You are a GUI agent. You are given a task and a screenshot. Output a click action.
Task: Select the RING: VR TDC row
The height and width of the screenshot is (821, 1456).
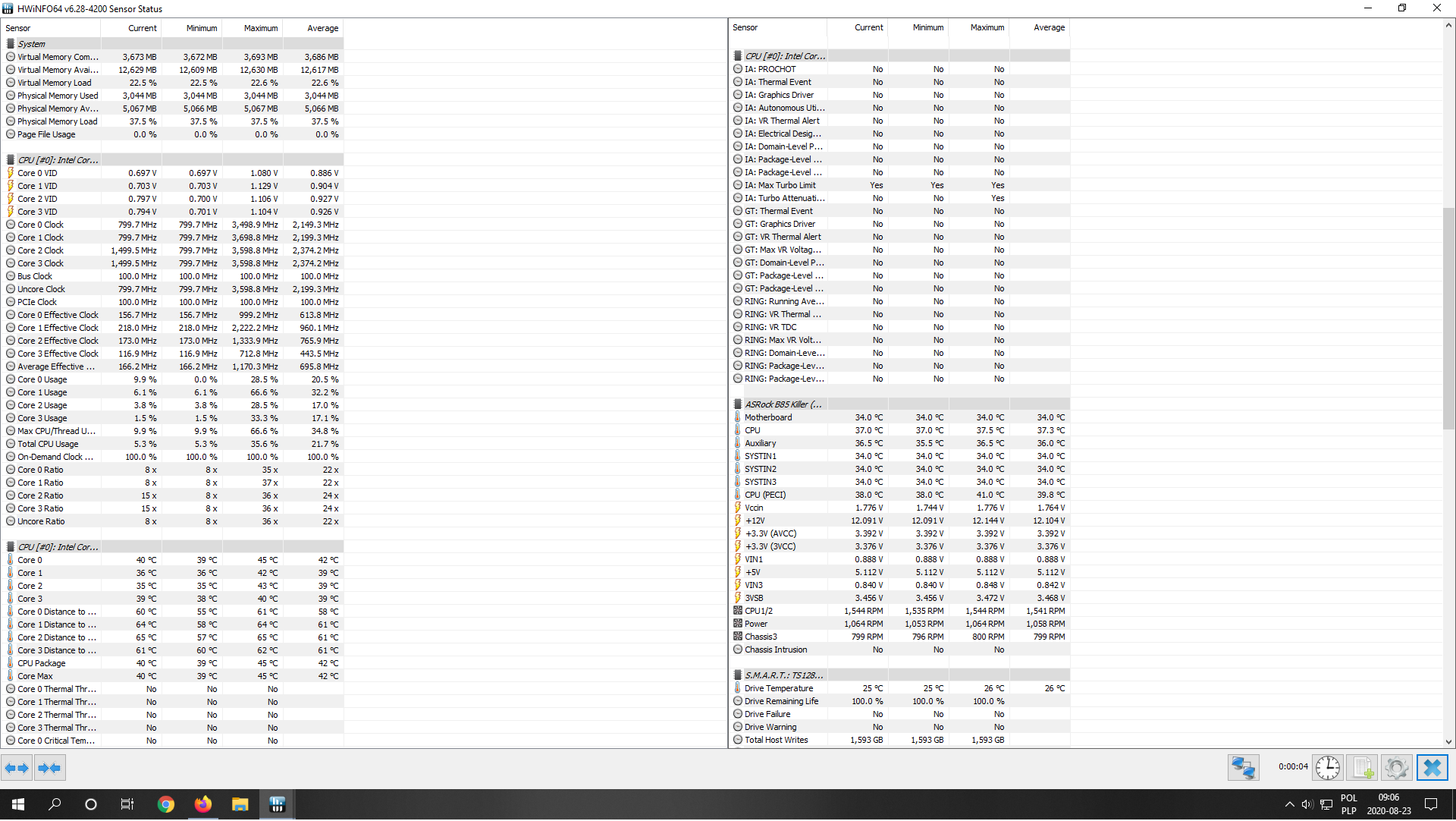[900, 327]
